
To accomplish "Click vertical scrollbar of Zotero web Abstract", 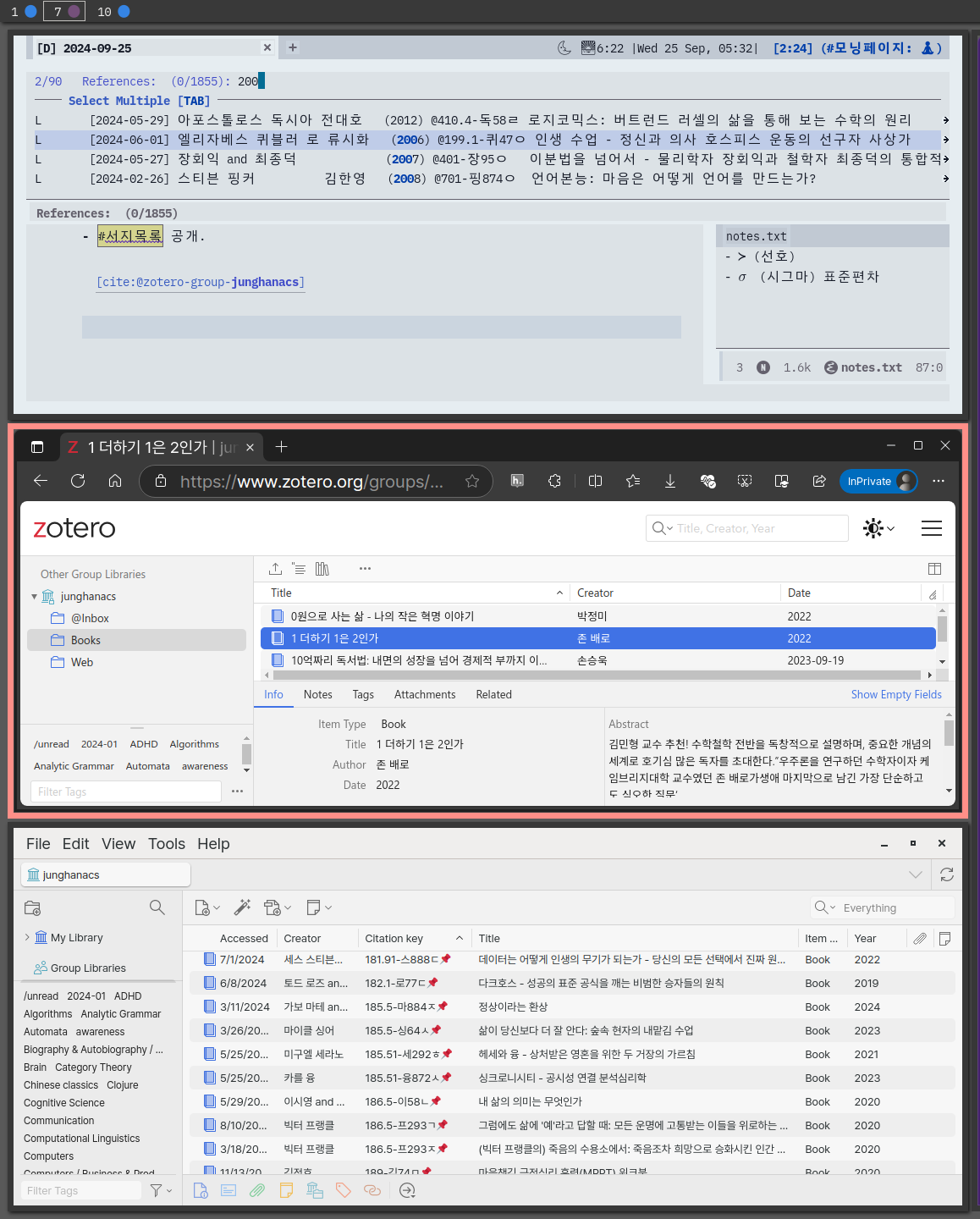I will (949, 733).
